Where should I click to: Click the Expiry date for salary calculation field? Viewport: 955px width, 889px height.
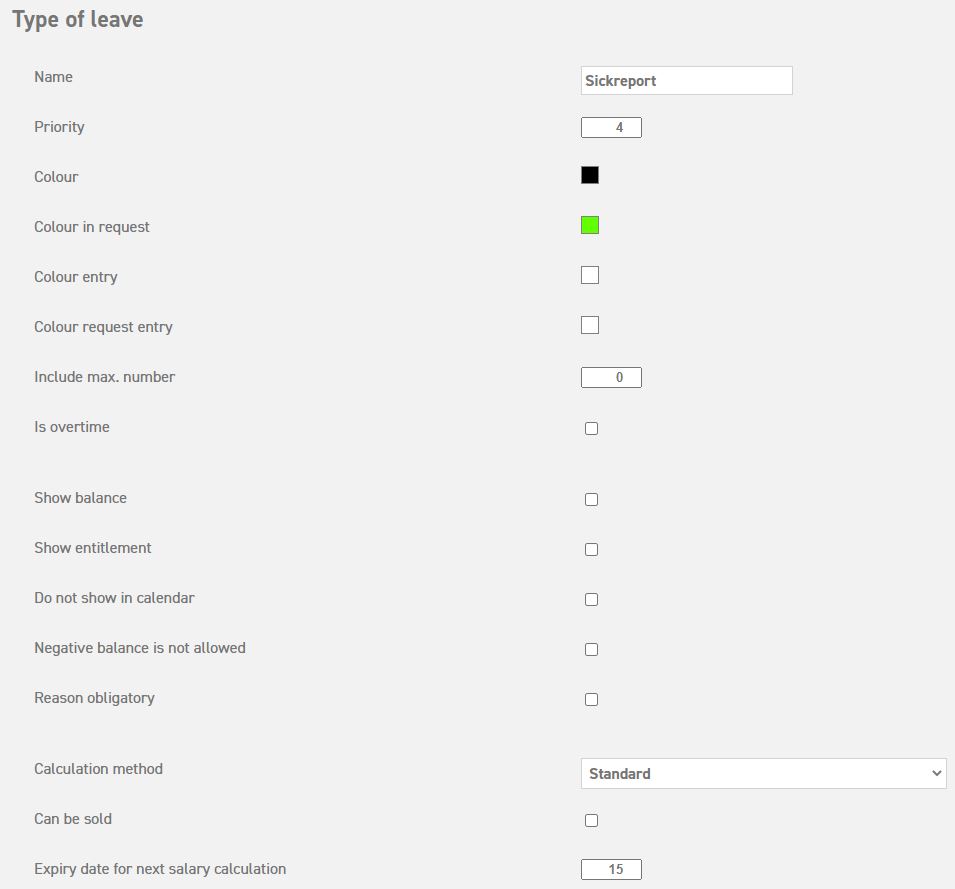click(611, 870)
